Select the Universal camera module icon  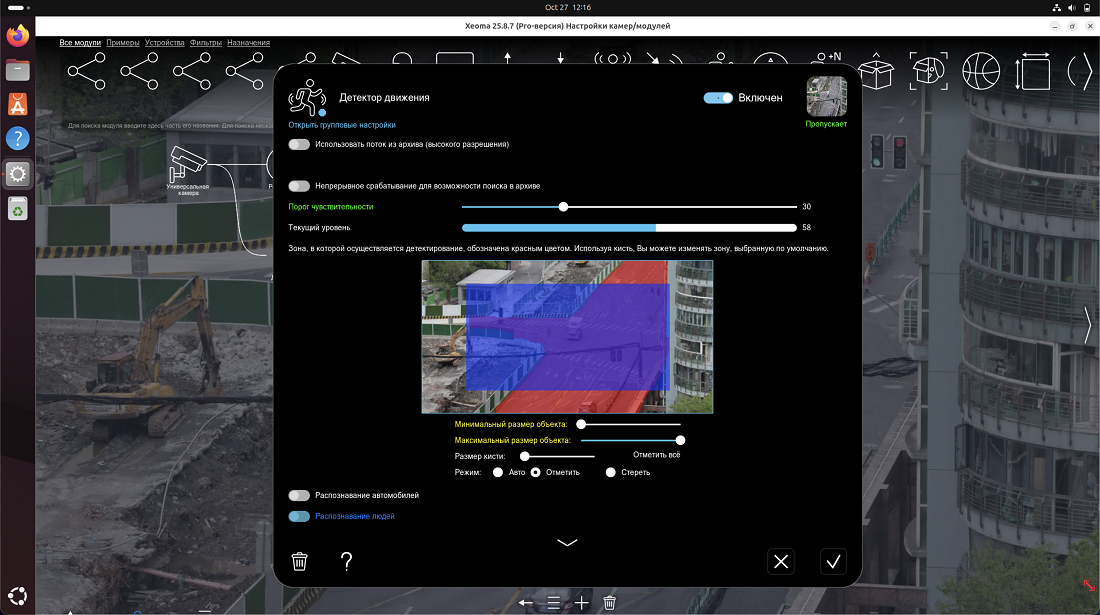pos(188,163)
